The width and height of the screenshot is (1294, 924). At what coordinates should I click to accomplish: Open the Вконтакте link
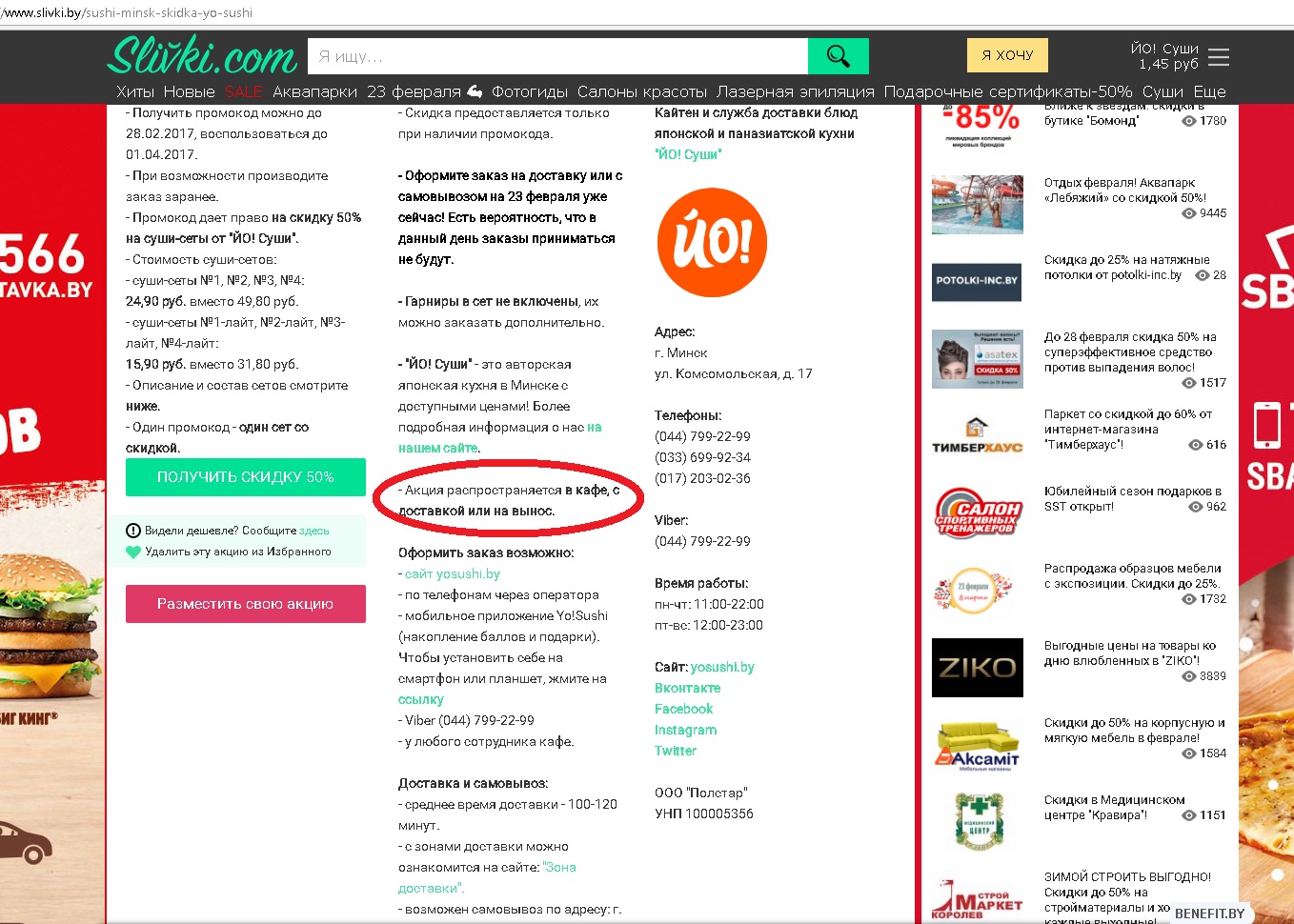pos(687,688)
